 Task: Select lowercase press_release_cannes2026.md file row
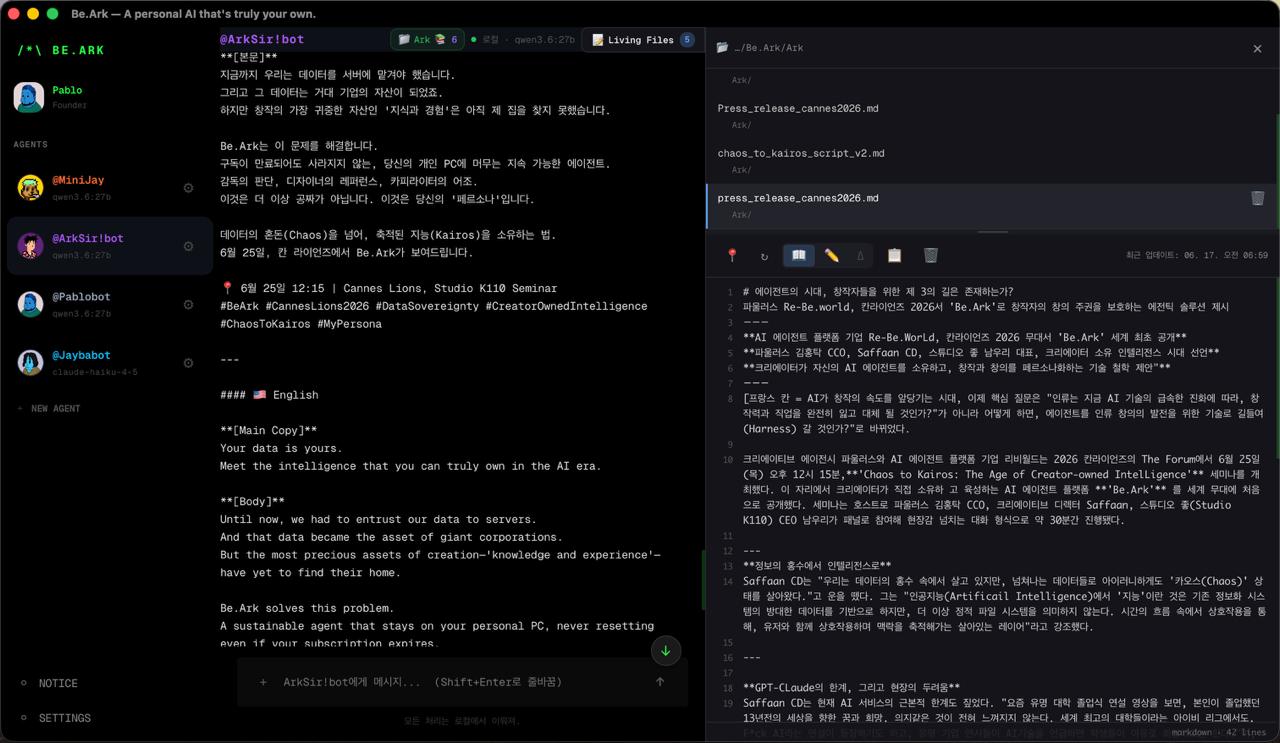(992, 206)
